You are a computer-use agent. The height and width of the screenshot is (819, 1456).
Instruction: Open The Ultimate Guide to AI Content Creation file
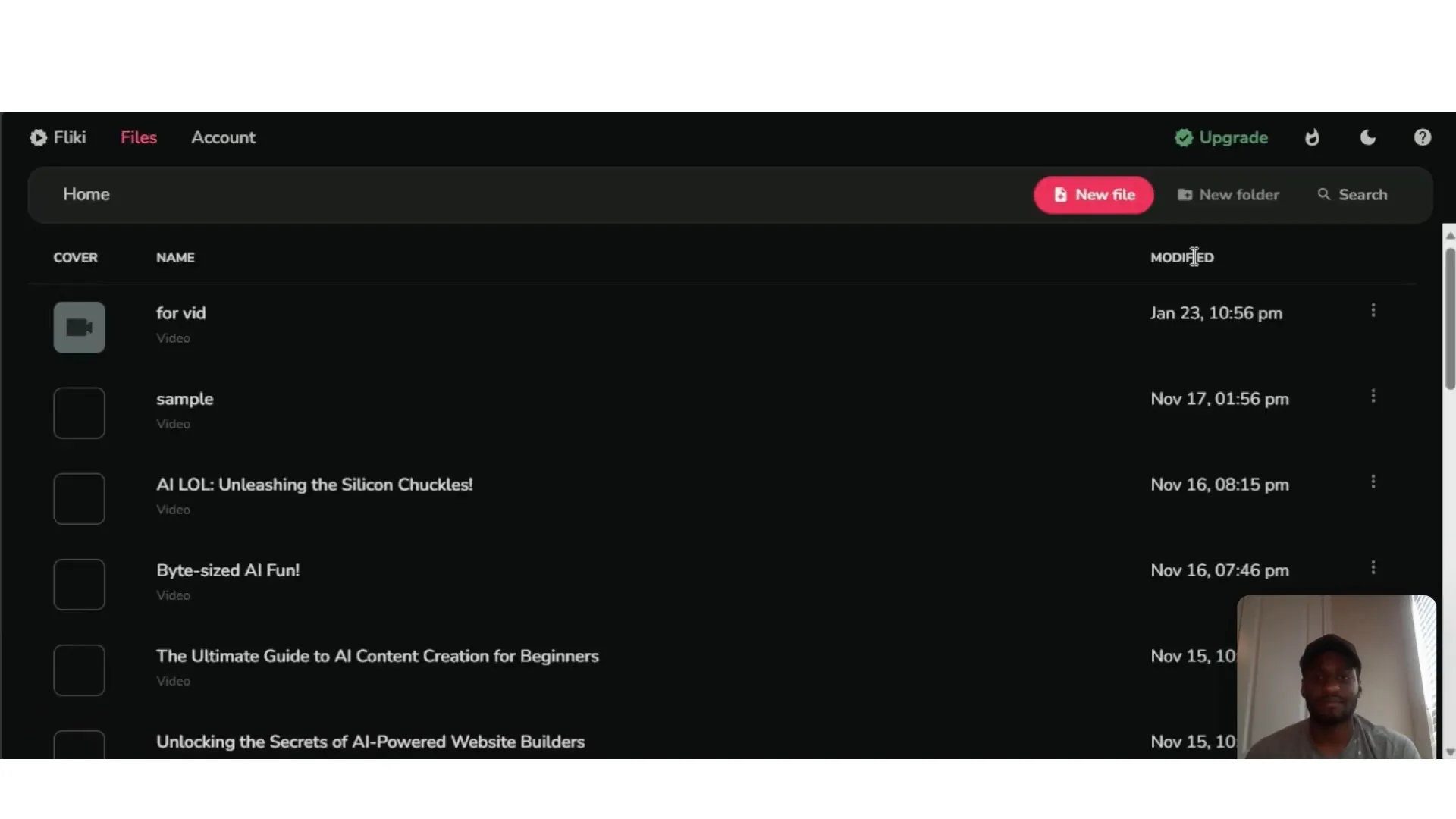377,656
